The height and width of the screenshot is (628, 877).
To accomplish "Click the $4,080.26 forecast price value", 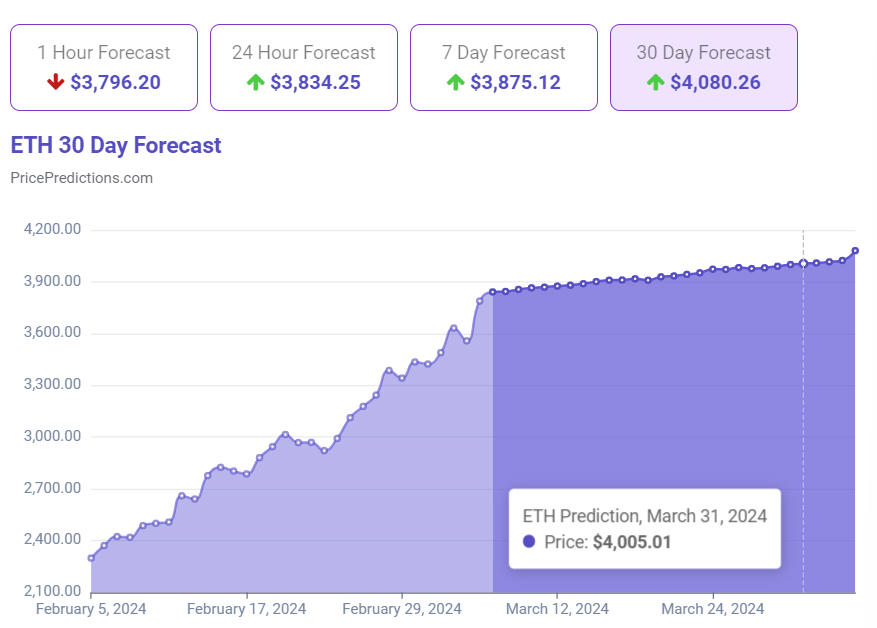I will tap(715, 82).
